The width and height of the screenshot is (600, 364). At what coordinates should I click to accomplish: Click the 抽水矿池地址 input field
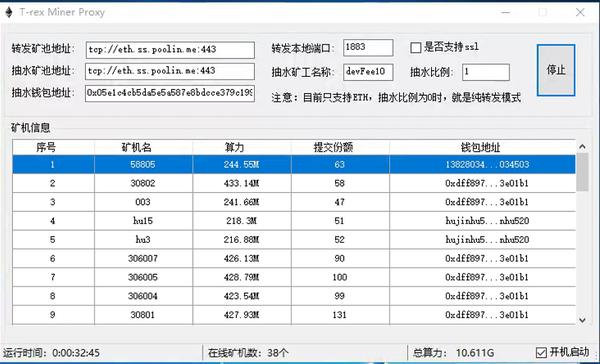click(170, 71)
